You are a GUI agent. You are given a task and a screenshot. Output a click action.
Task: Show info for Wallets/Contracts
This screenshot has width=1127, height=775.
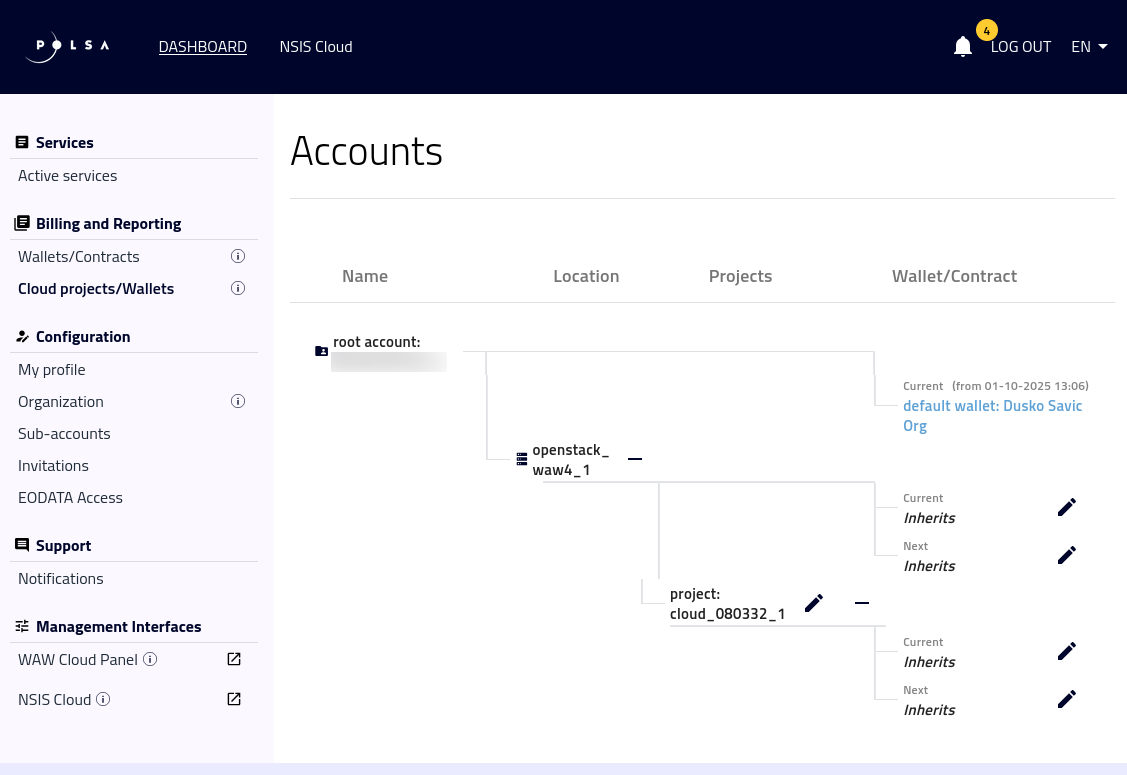238,256
